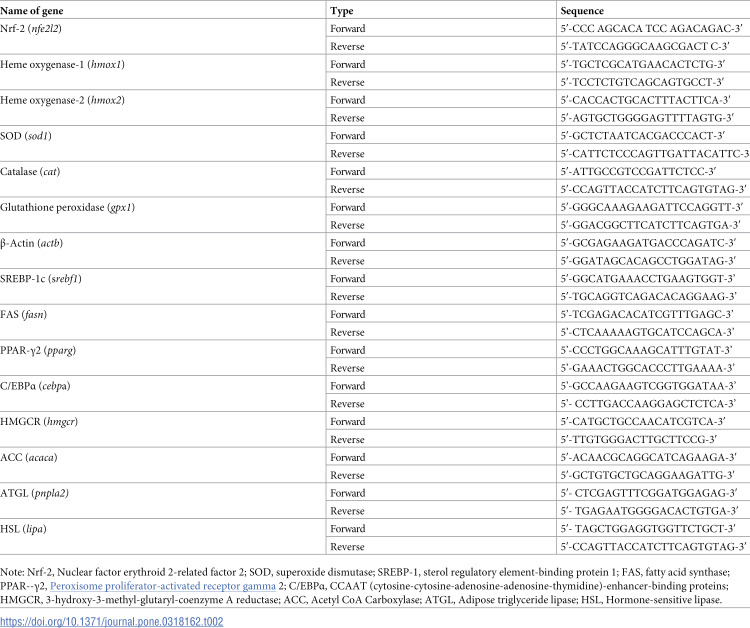The width and height of the screenshot is (750, 628).
Task: Click the PPAR-γ2 (pparg) gene cell
Action: pyautogui.click(x=163, y=358)
